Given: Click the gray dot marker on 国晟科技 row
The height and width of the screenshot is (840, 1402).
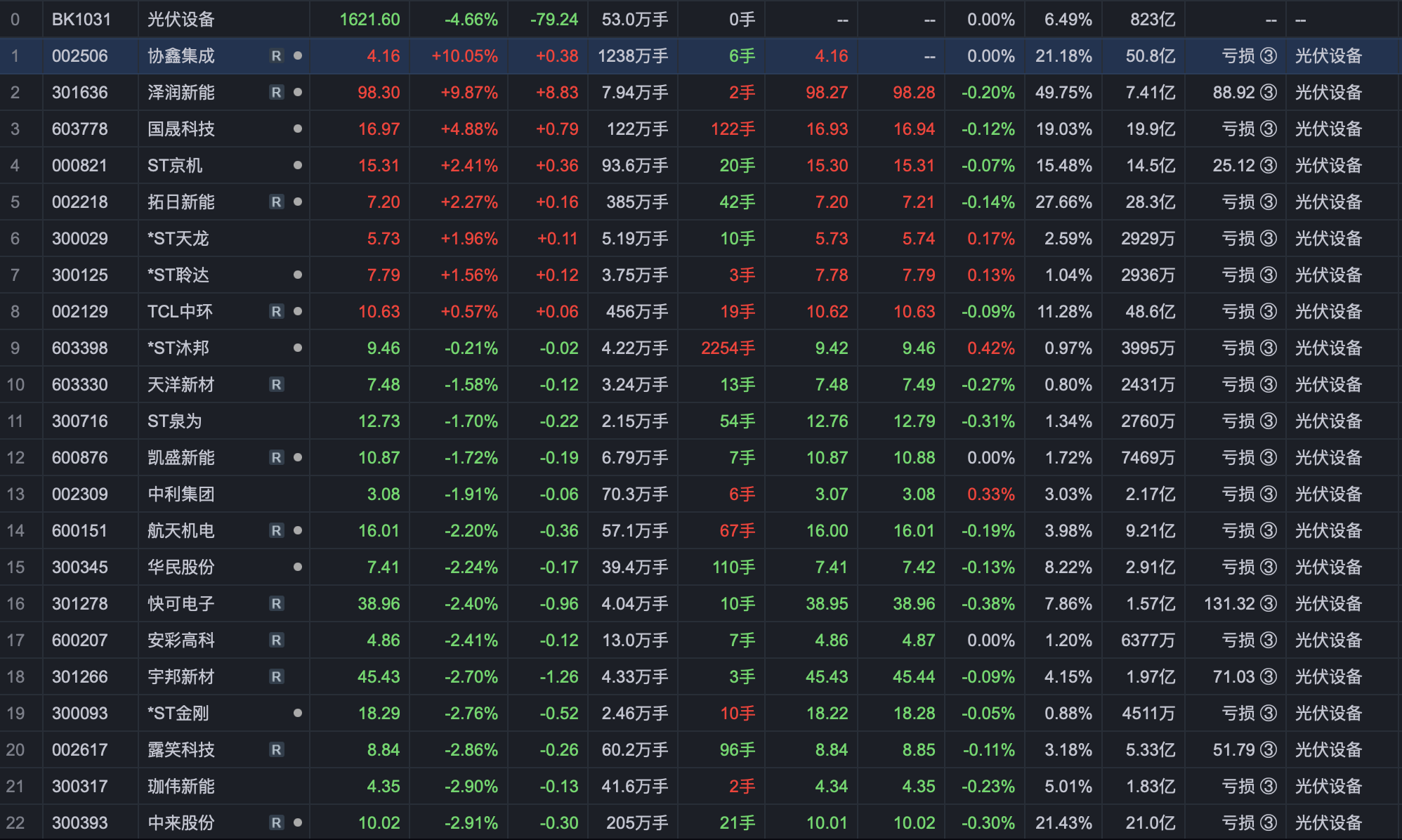Looking at the screenshot, I should click(x=298, y=129).
